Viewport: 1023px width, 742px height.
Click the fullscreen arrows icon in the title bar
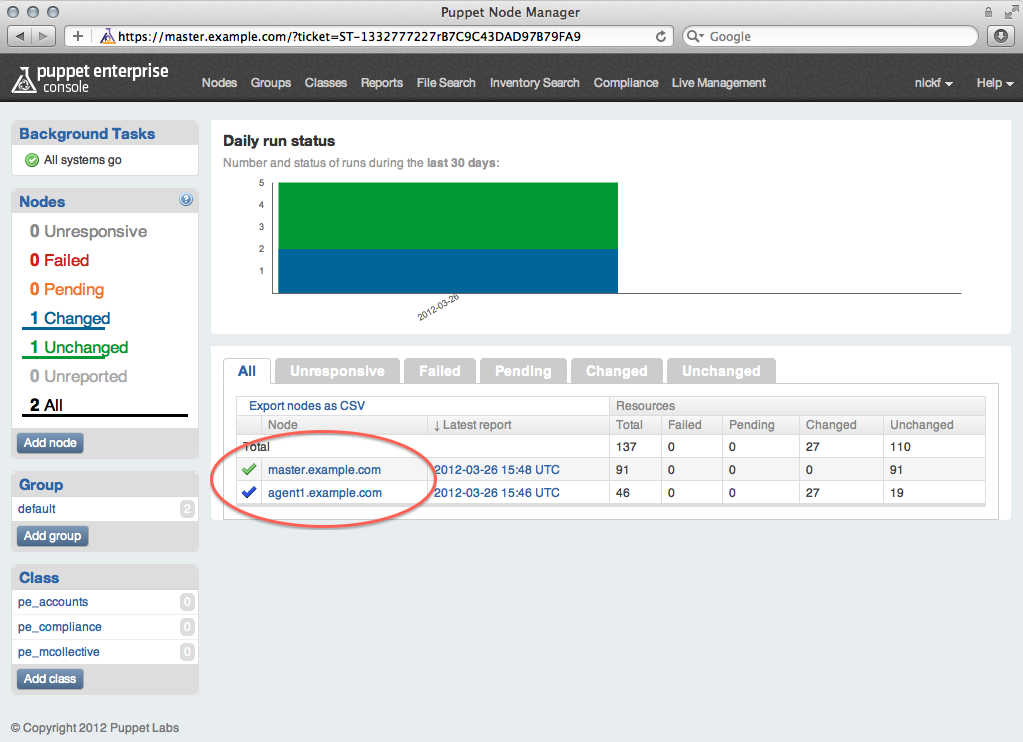click(x=1011, y=12)
